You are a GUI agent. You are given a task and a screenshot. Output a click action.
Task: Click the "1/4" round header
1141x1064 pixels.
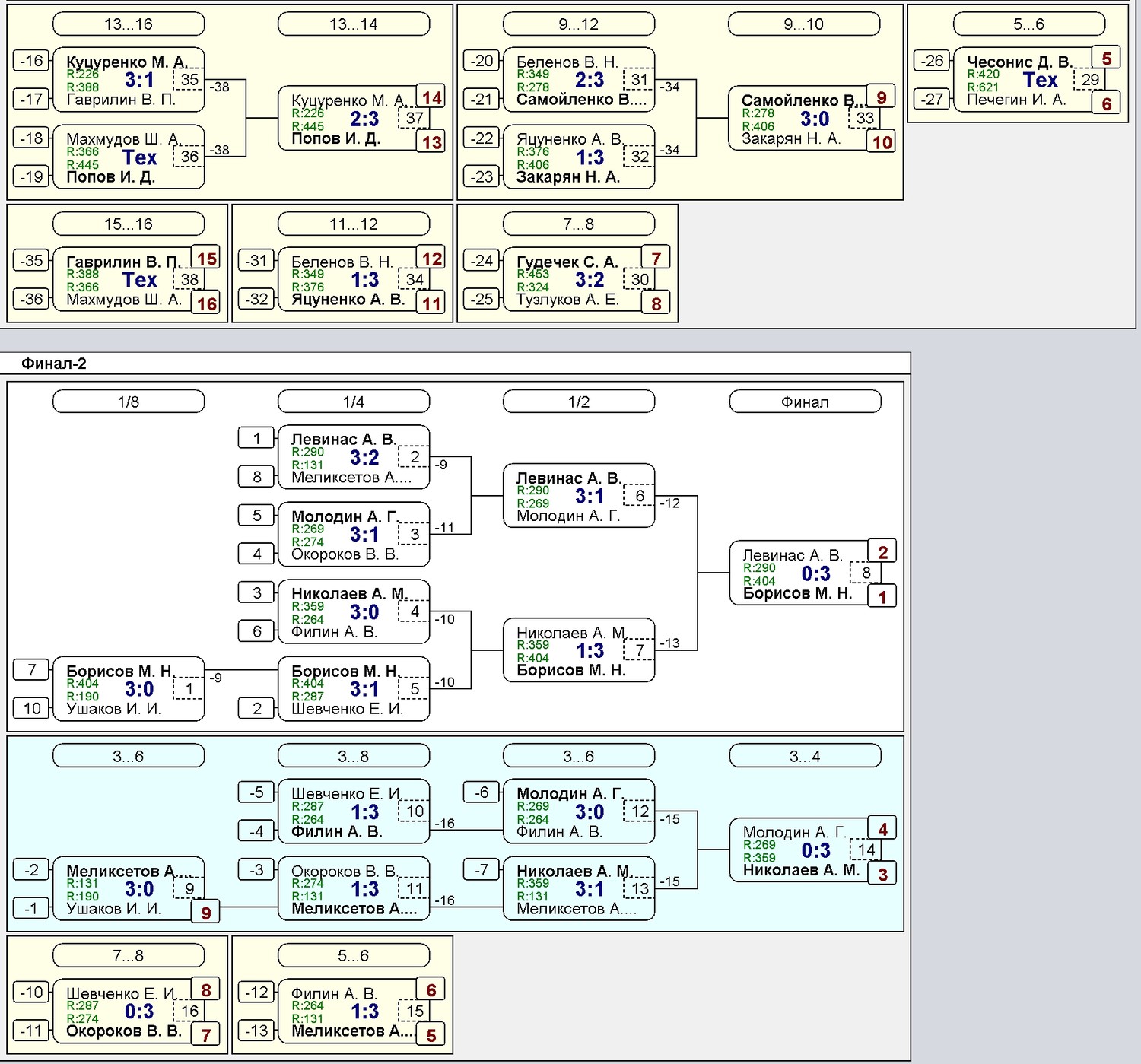pyautogui.click(x=354, y=402)
